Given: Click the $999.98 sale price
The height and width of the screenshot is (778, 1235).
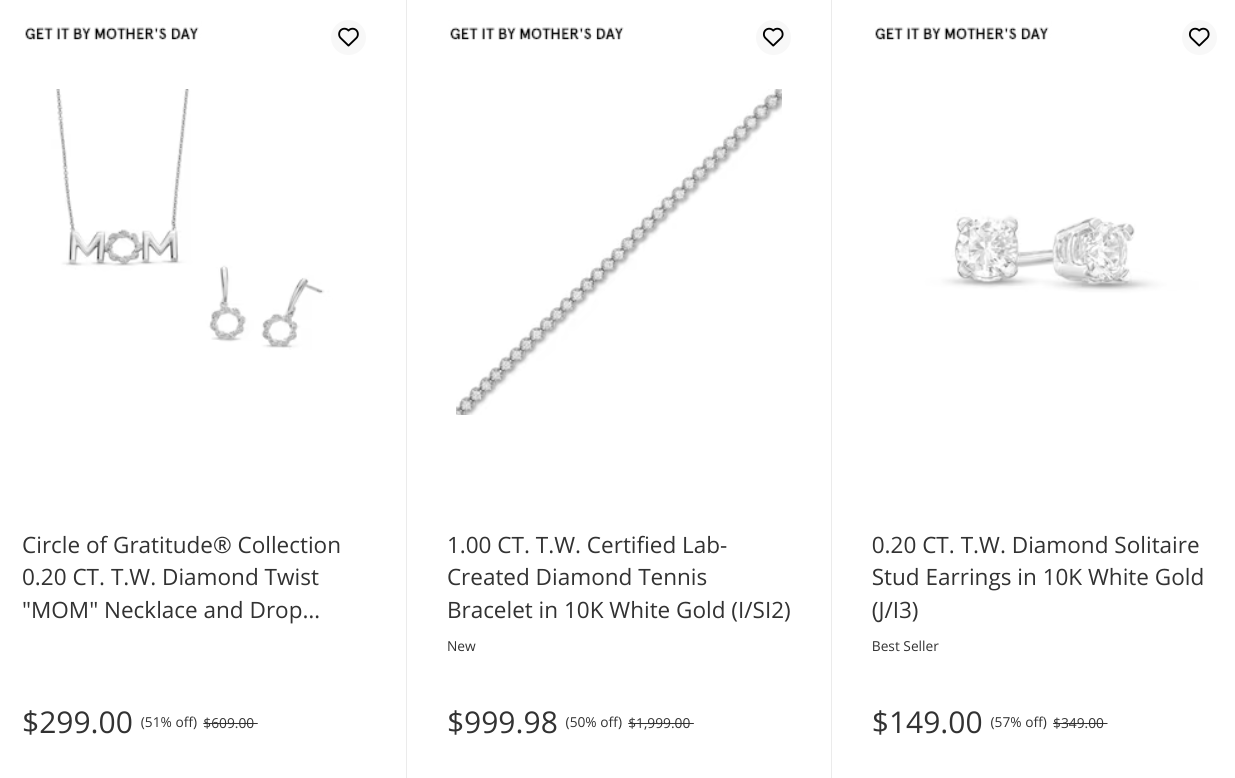Looking at the screenshot, I should [x=502, y=721].
